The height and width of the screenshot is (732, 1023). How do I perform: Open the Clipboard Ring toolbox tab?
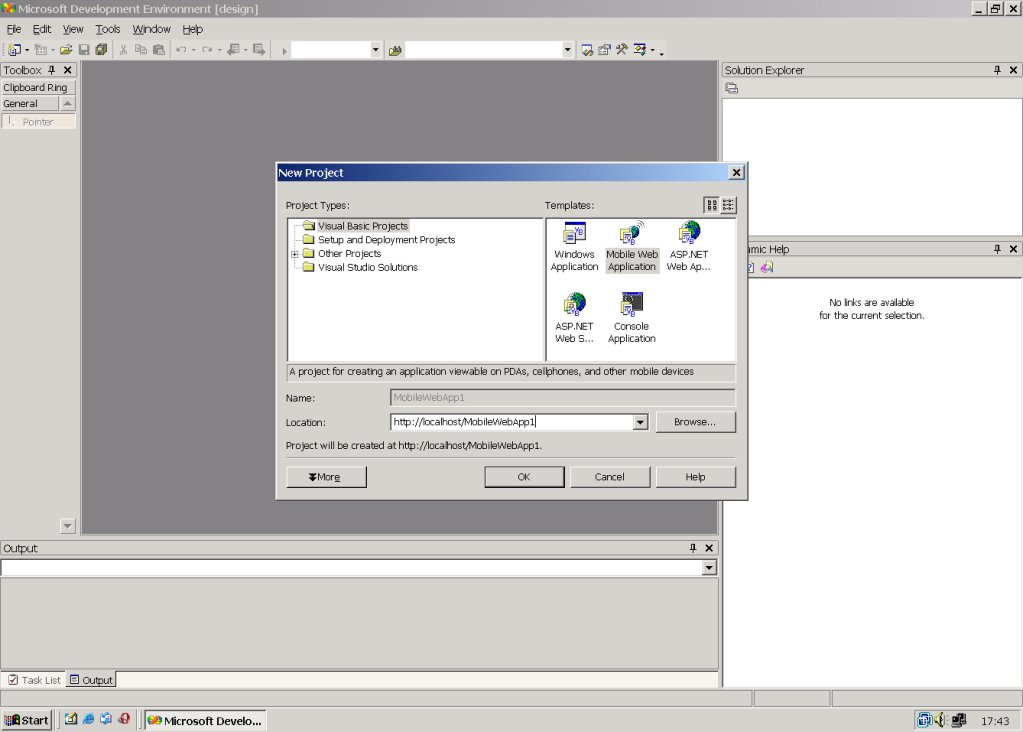pyautogui.click(x=38, y=87)
